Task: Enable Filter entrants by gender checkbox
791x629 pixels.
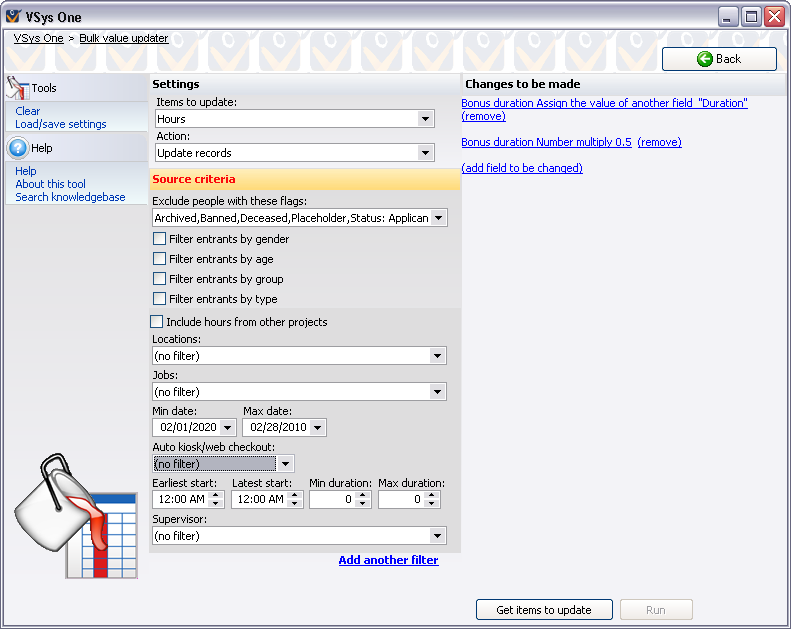Action: pos(159,239)
